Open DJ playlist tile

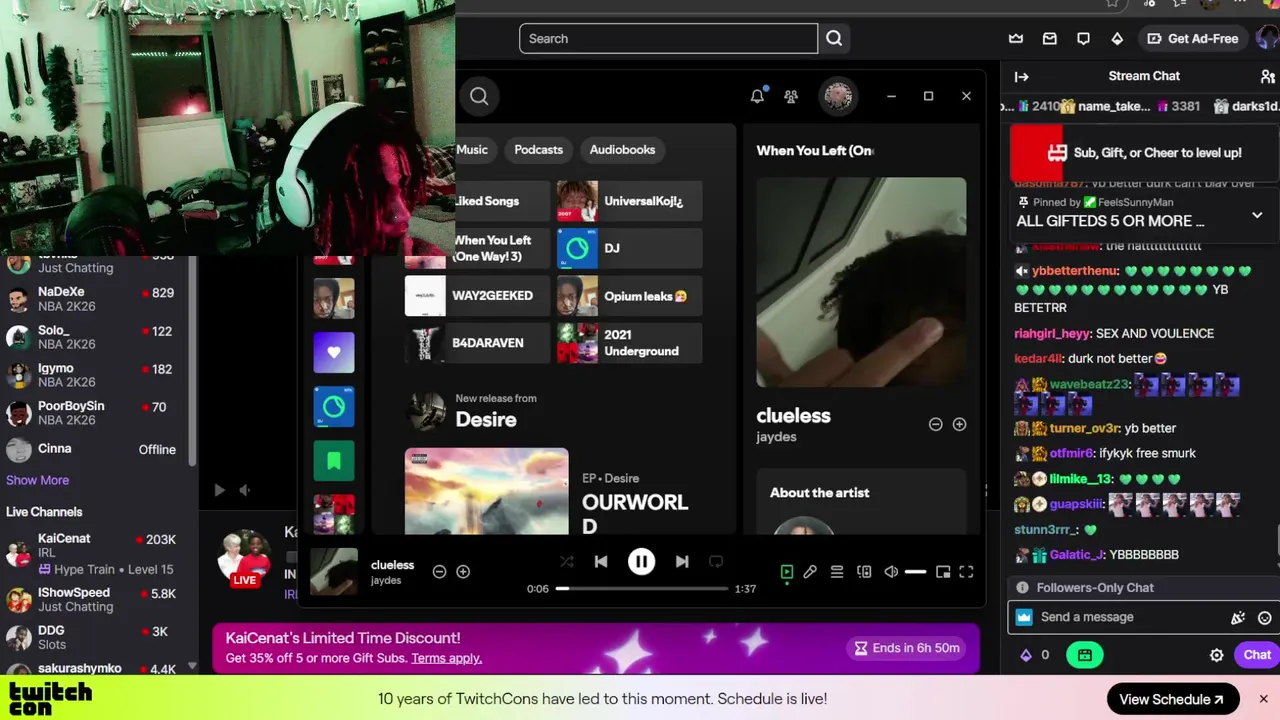(629, 248)
